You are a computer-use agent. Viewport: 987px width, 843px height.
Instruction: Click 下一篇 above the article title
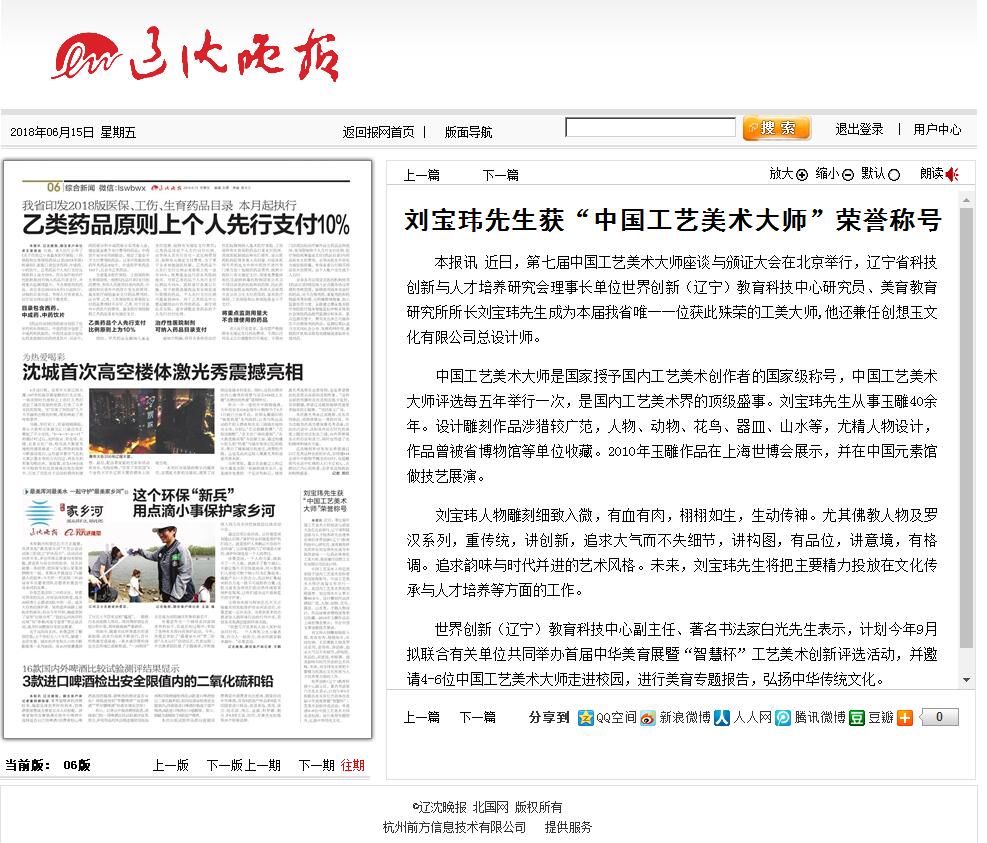(x=500, y=175)
